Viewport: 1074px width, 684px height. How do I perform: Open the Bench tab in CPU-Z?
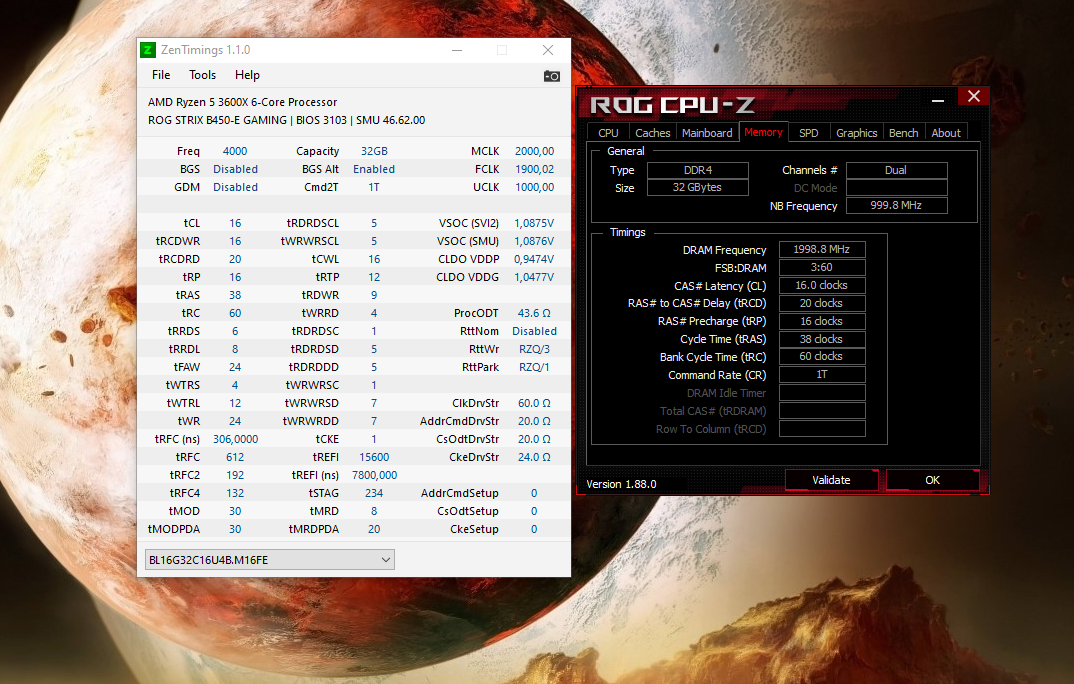[903, 133]
